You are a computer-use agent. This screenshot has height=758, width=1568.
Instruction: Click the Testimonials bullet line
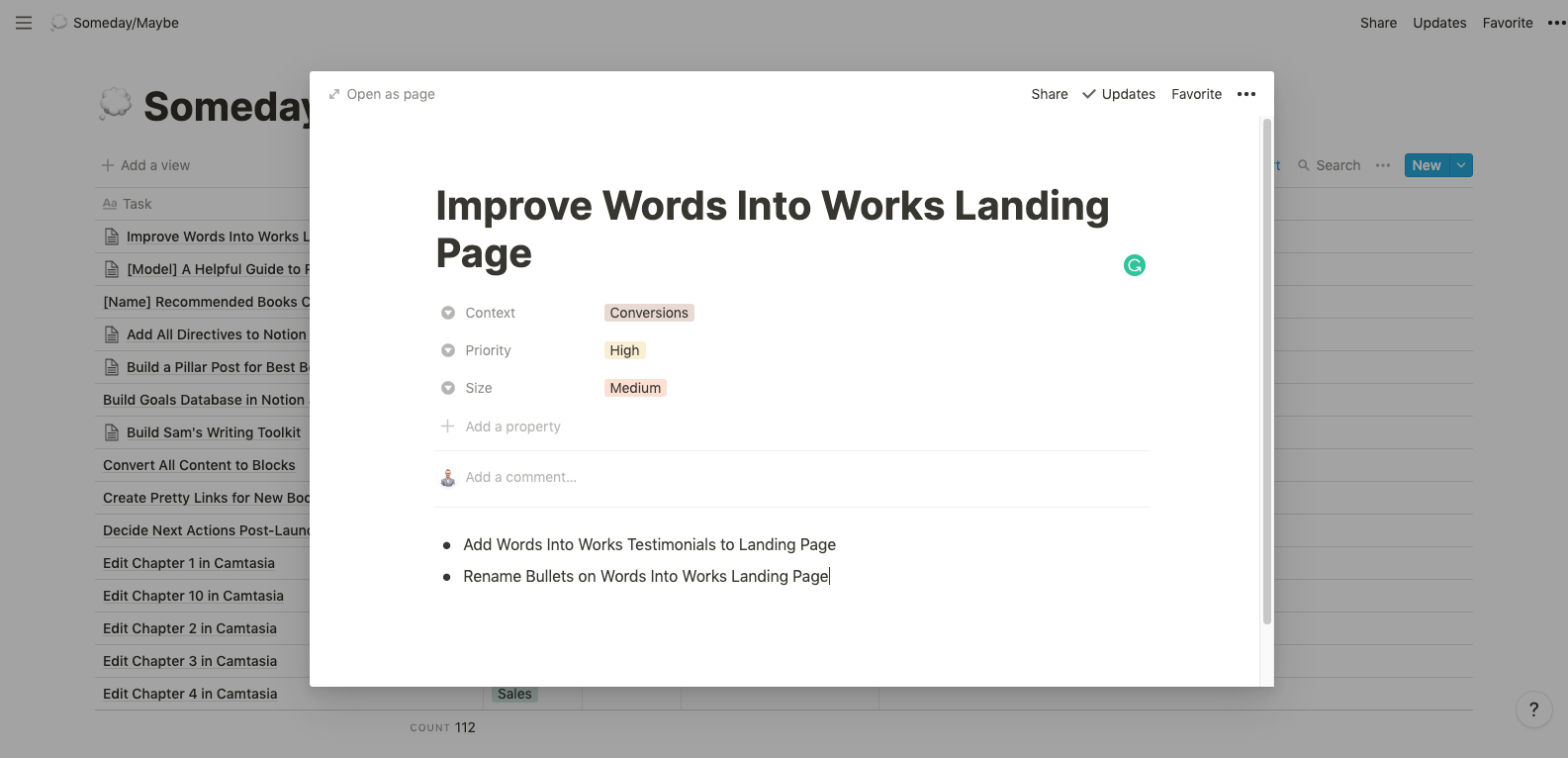click(649, 544)
